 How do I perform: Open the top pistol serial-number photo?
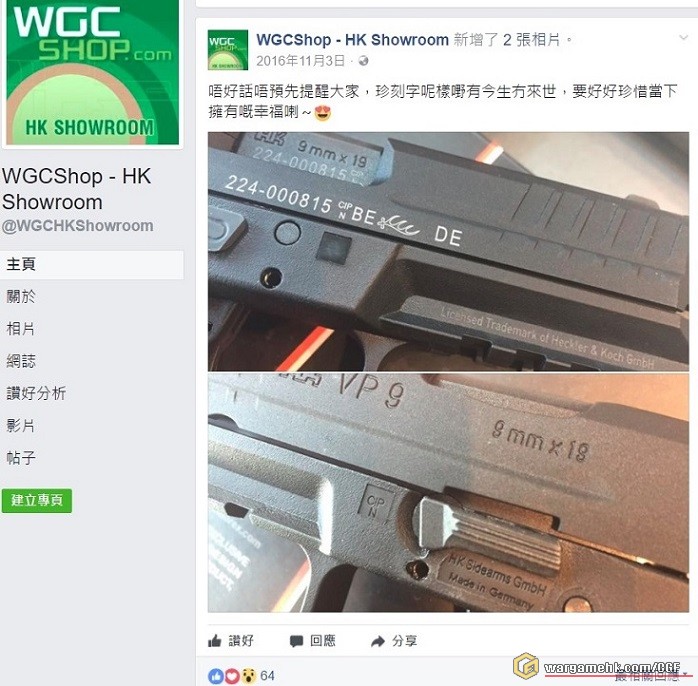click(448, 252)
